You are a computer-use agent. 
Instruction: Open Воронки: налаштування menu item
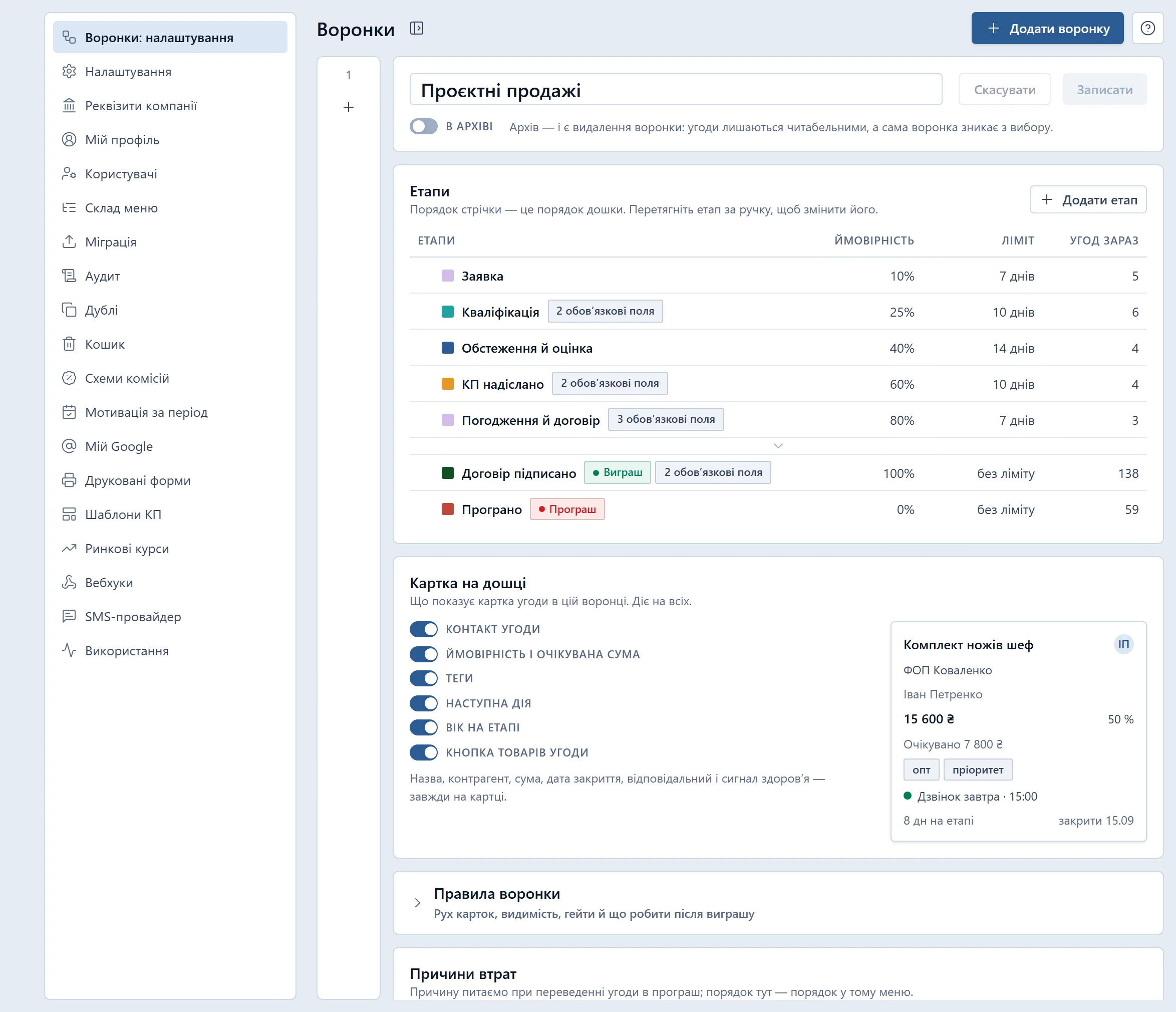tap(170, 38)
